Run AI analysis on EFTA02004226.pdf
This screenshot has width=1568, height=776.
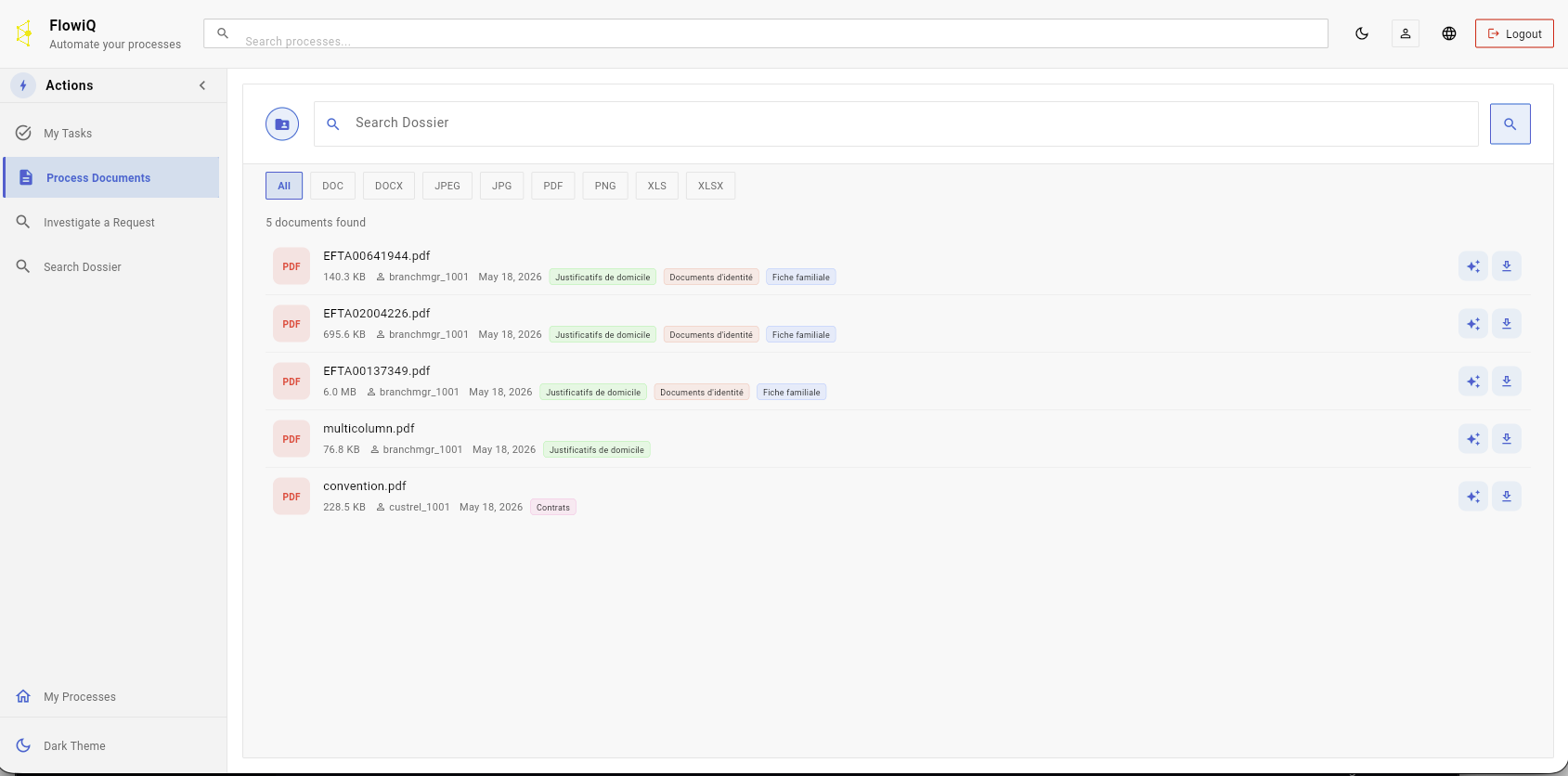coord(1473,324)
